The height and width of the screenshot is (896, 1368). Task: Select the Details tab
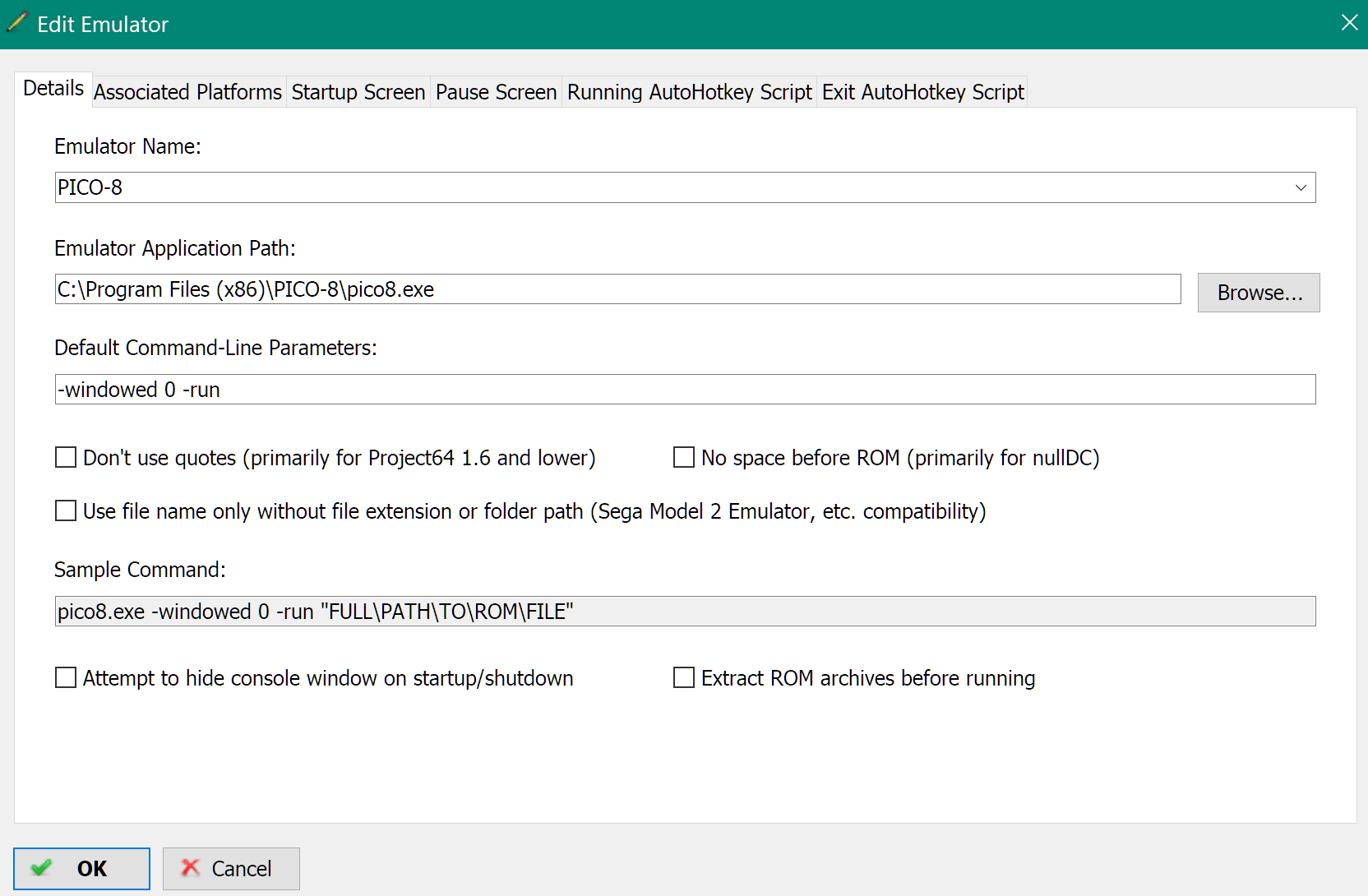click(53, 89)
